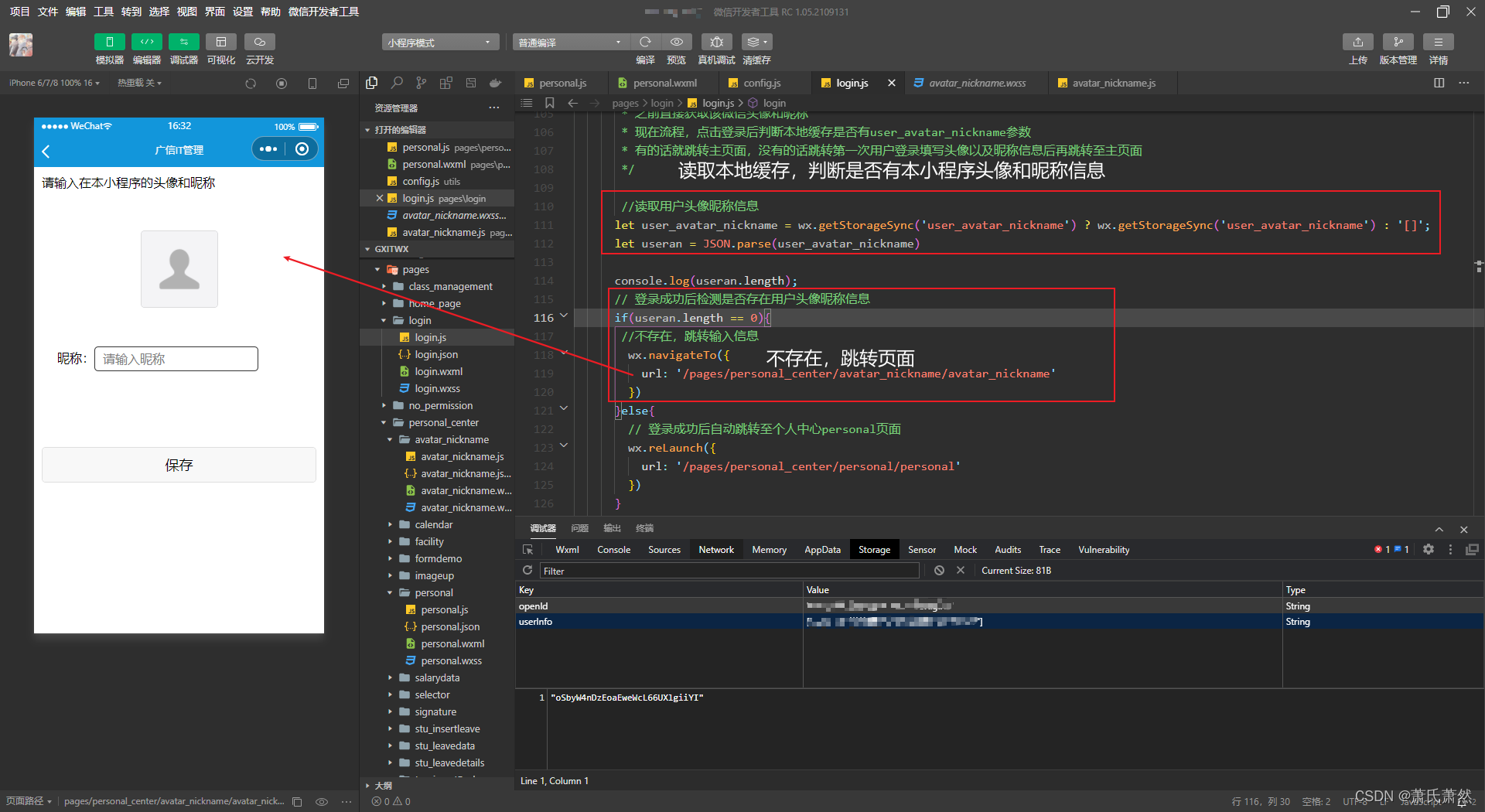Toggle the debugger panel button

(x=184, y=42)
